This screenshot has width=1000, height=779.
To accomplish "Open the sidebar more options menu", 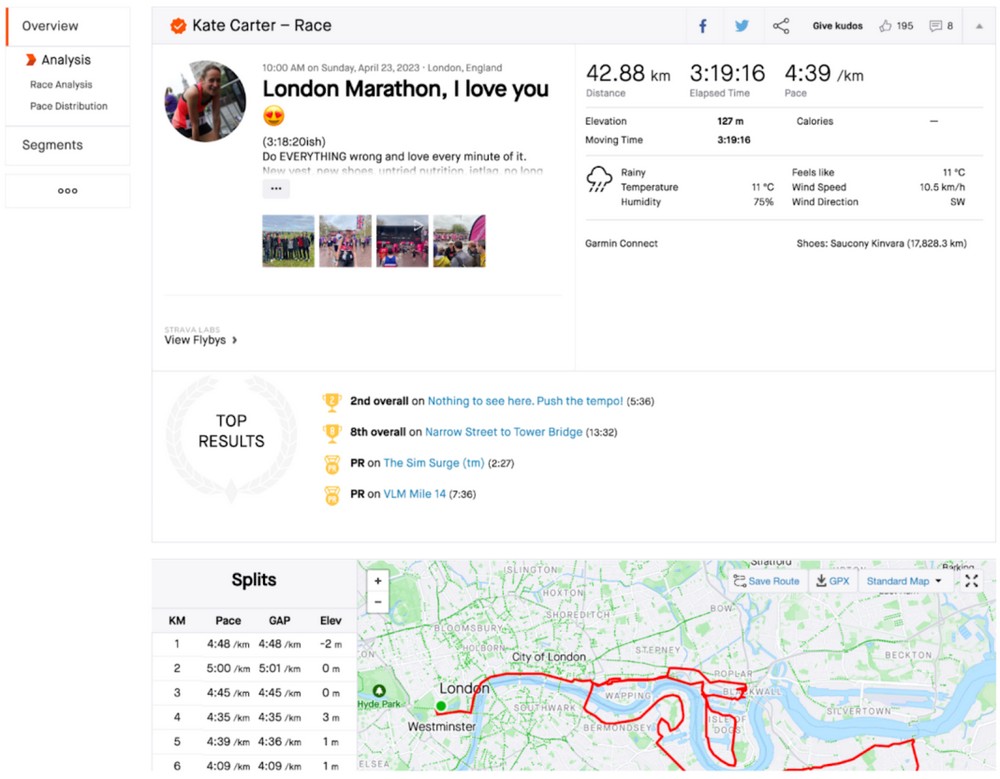I will click(x=67, y=191).
